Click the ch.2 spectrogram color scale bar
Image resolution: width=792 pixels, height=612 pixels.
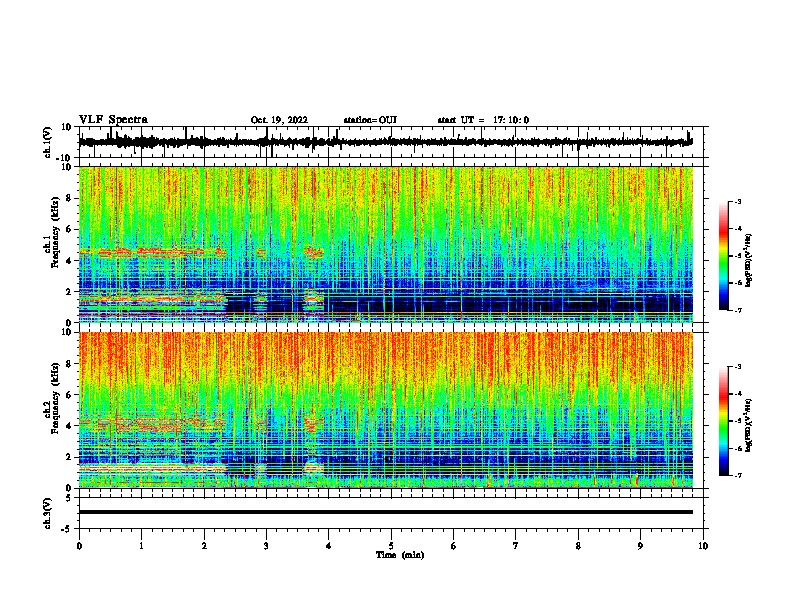[724, 421]
